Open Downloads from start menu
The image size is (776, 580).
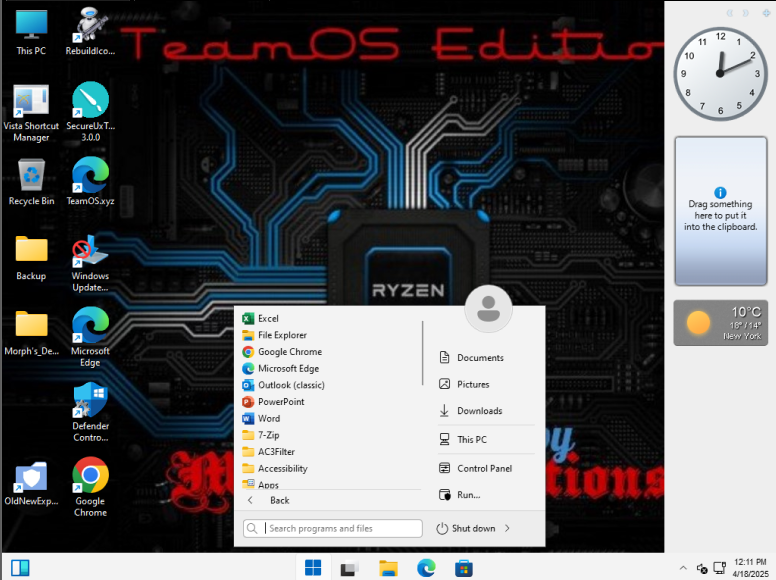click(471, 411)
